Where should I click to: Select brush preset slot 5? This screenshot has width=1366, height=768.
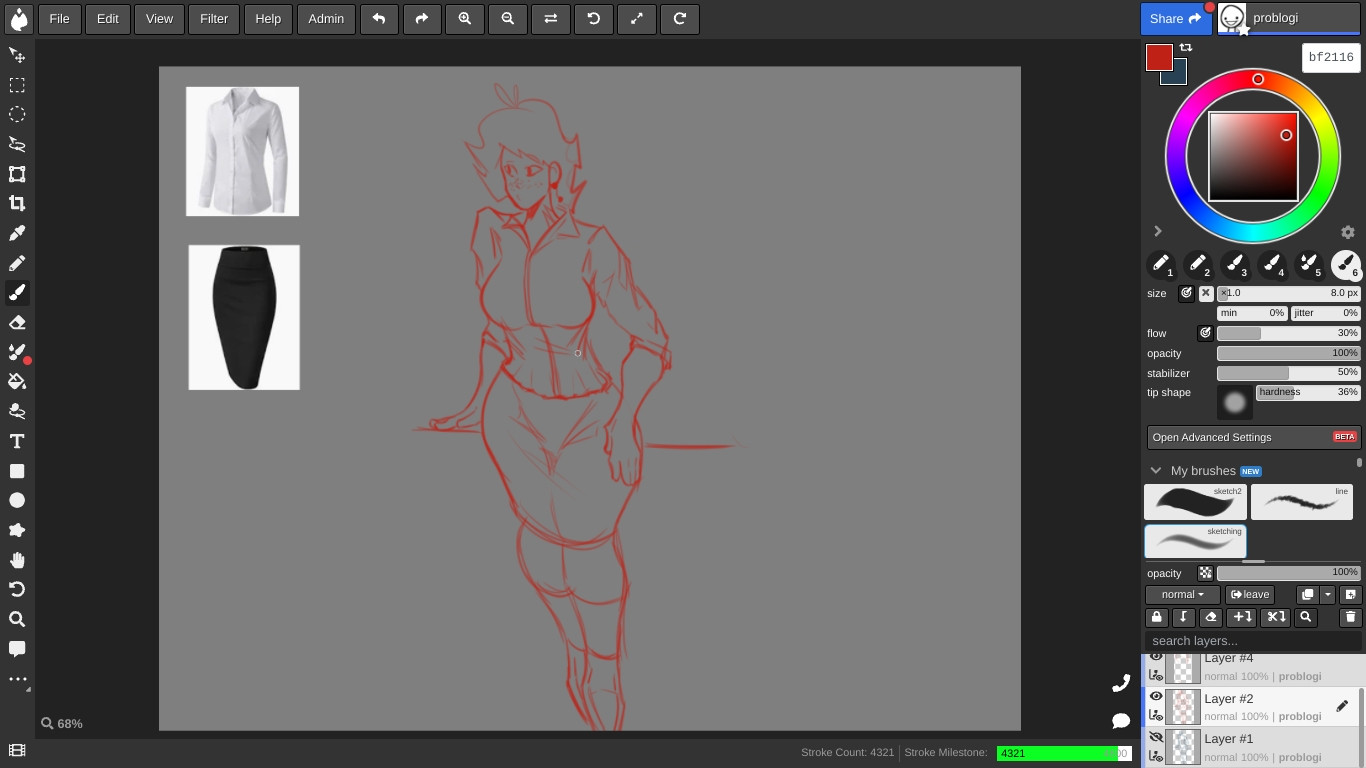(1309, 265)
